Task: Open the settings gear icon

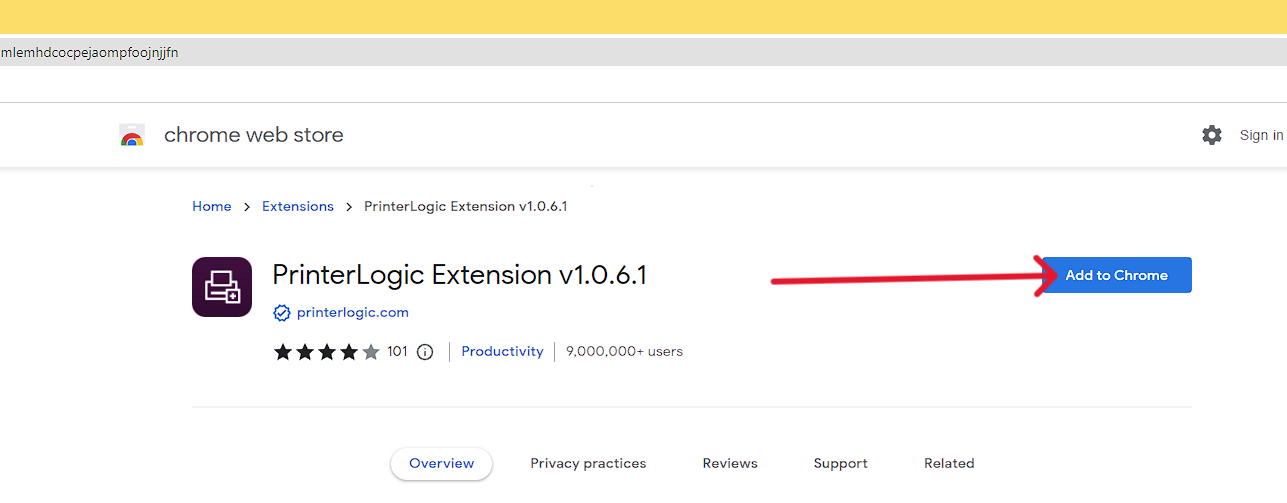Action: 1212,135
